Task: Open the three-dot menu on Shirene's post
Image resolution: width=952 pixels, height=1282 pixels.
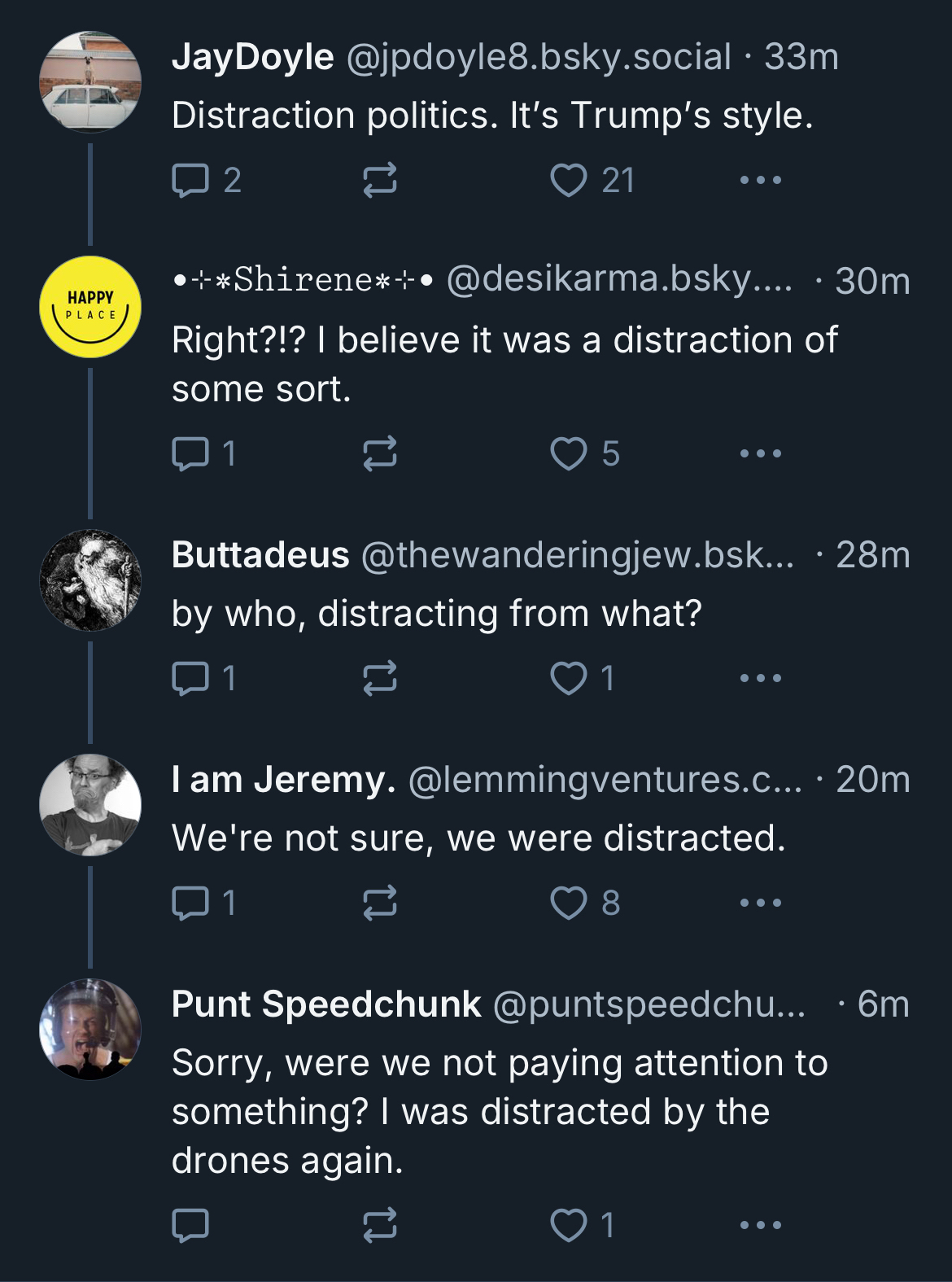Action: click(760, 454)
